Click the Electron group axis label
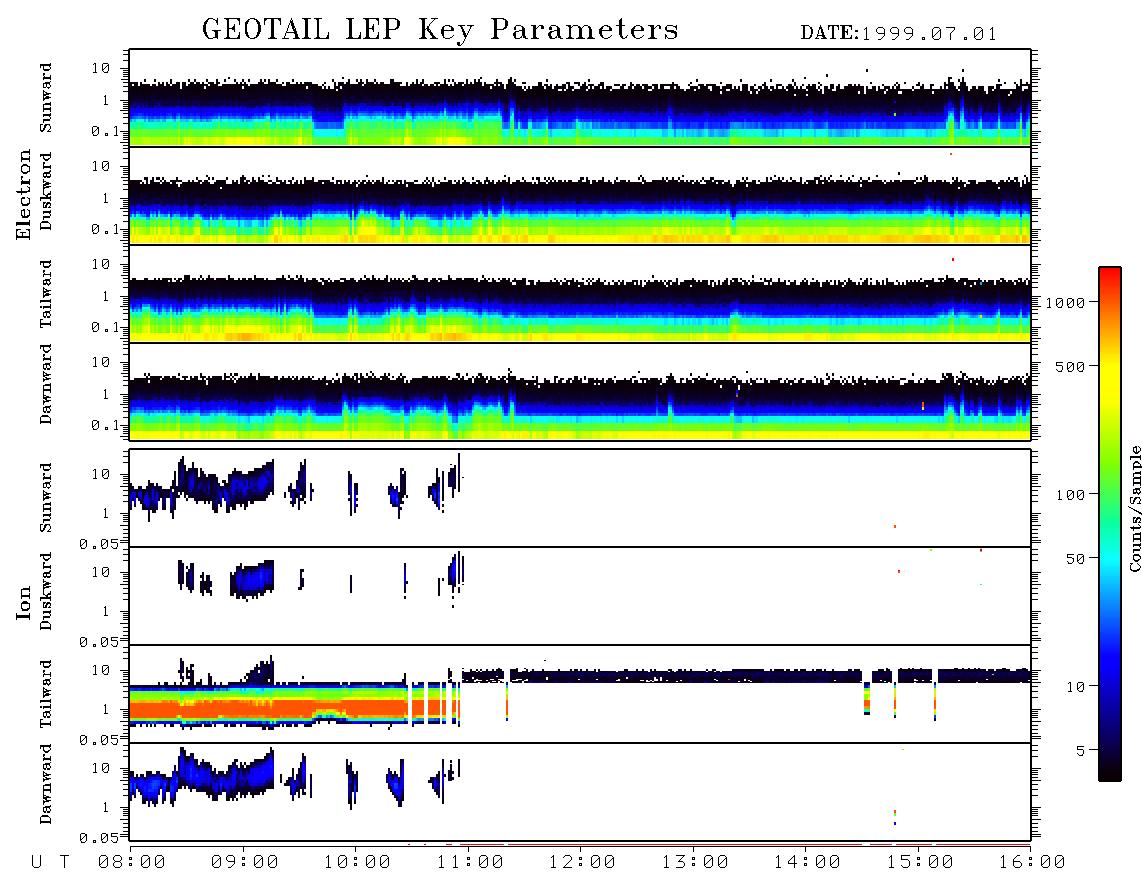1142x880 pixels. [x=24, y=195]
